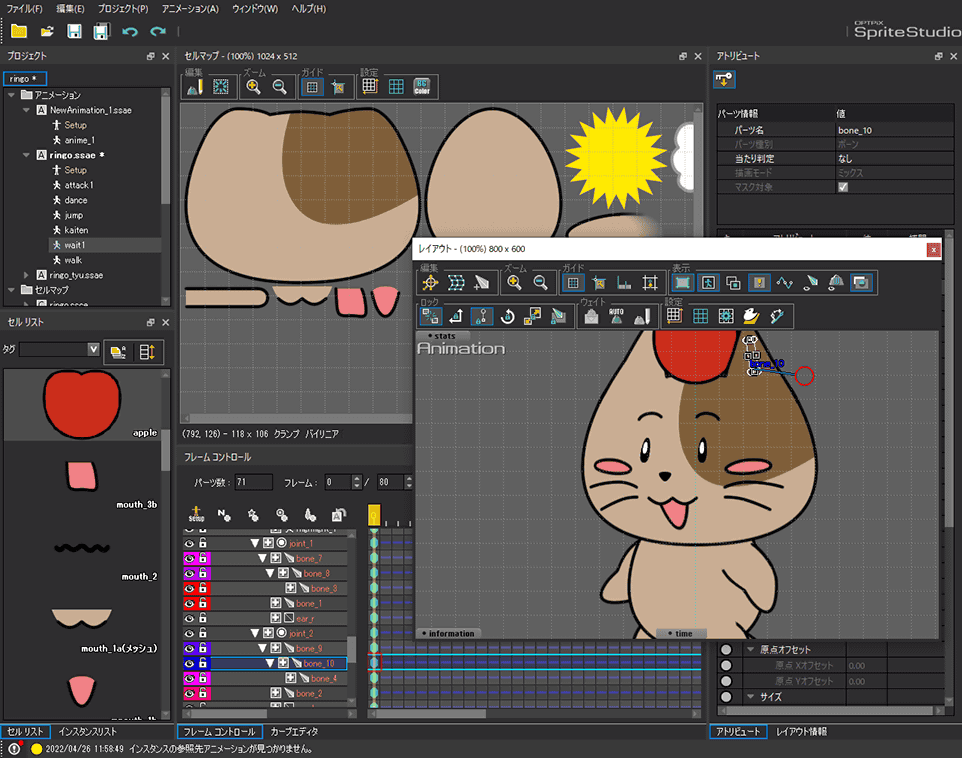Switch to the カーブエディタ tab
962x758 pixels.
click(x=294, y=732)
